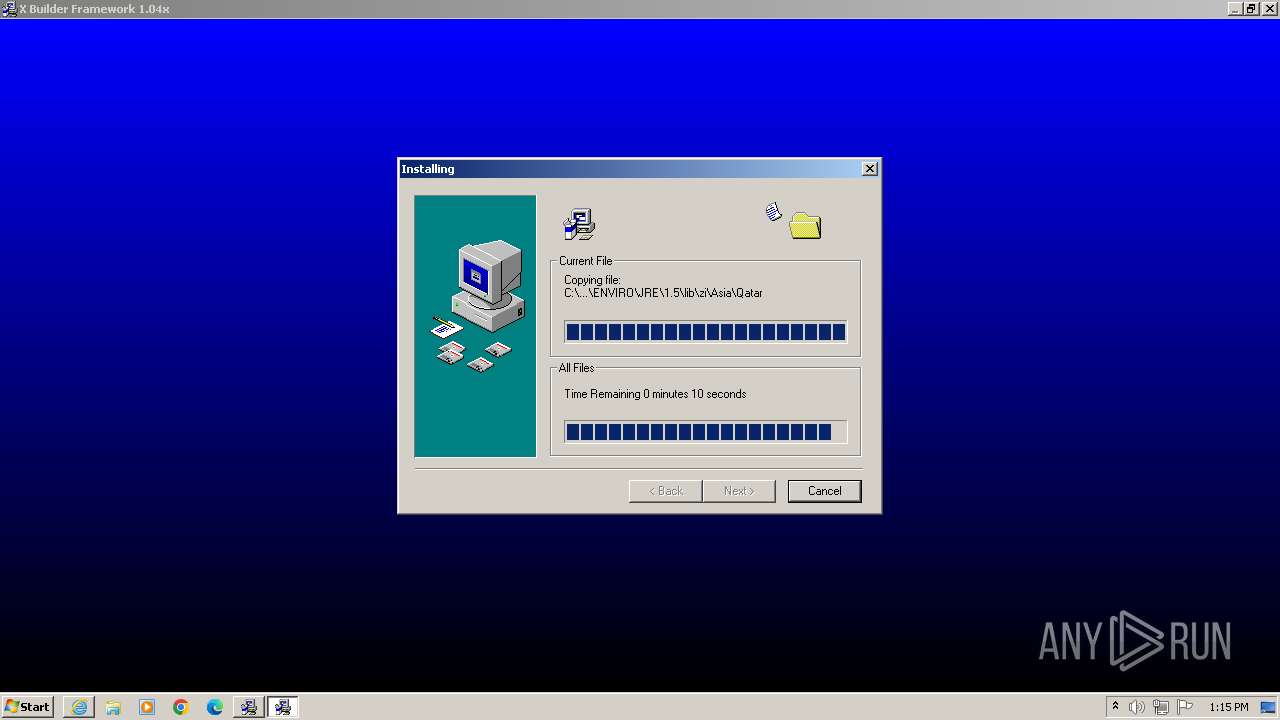Click the computer and disks illustration

click(475, 326)
